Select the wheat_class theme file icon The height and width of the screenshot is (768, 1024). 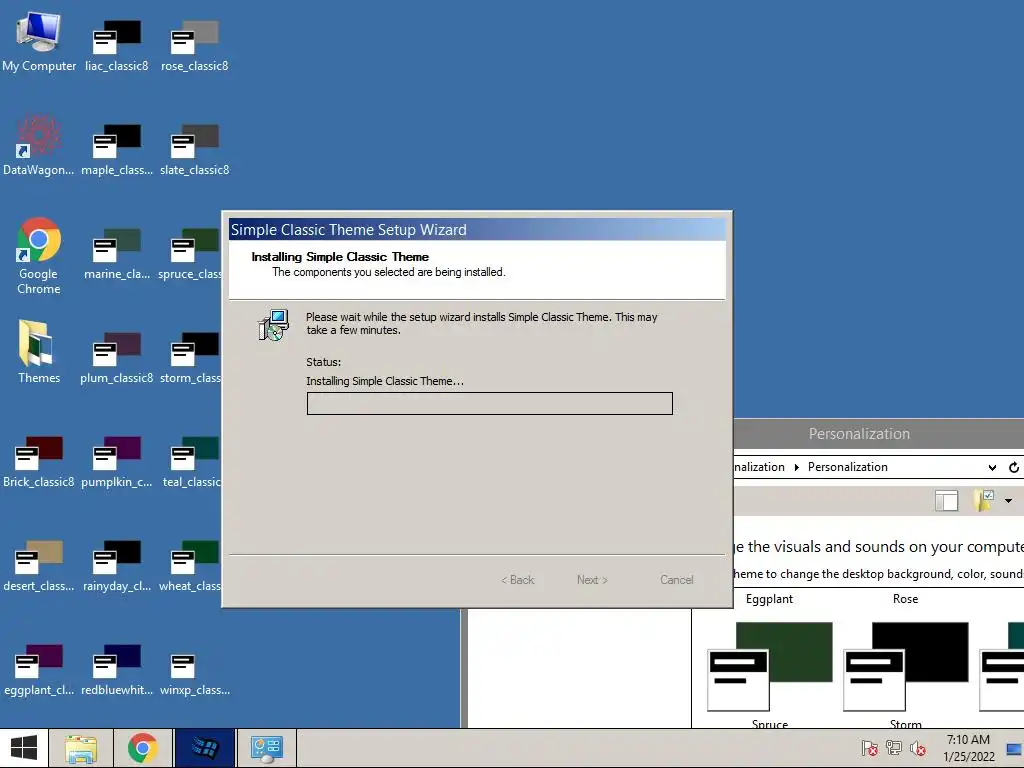(190, 564)
